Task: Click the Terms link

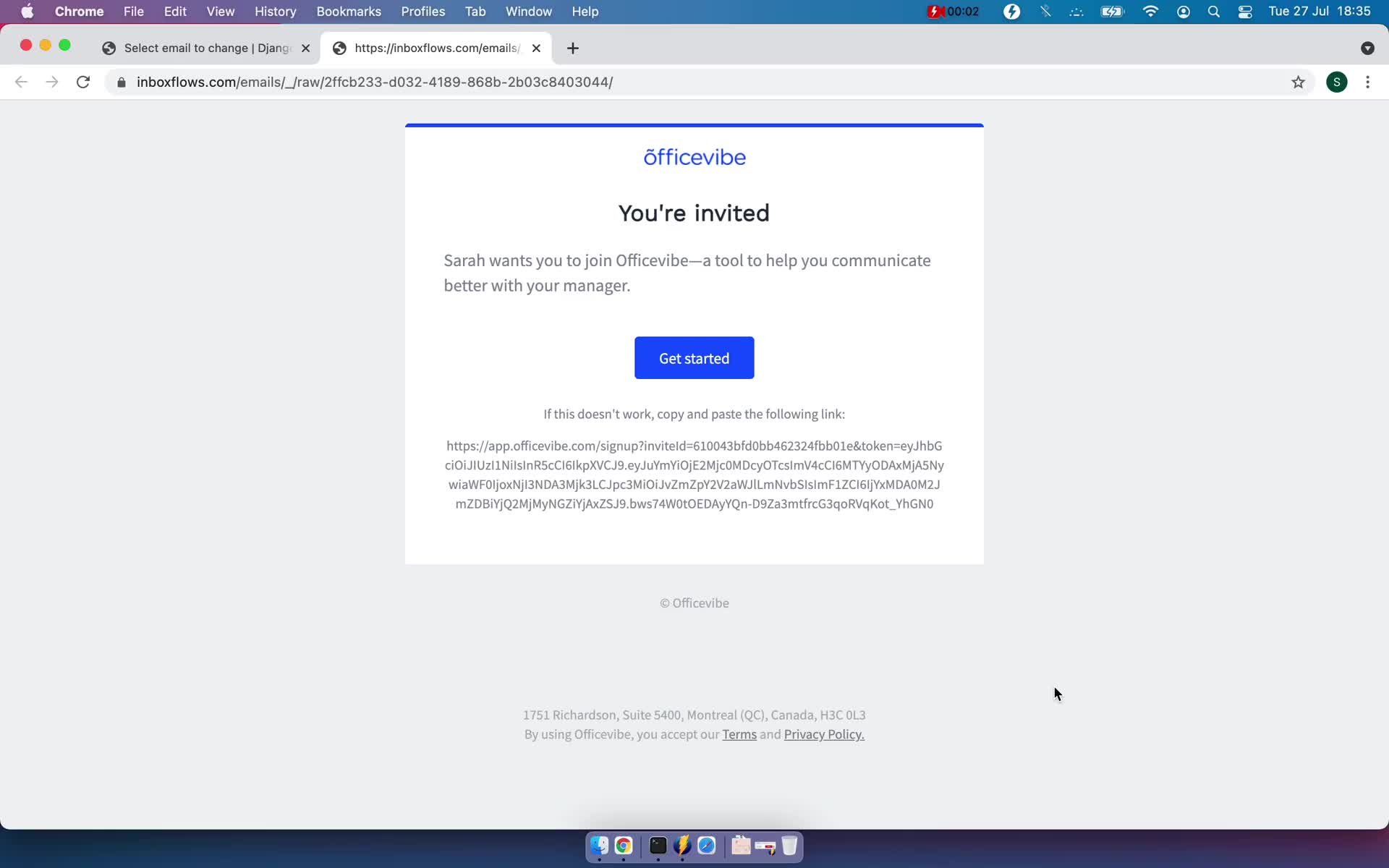Action: click(740, 734)
